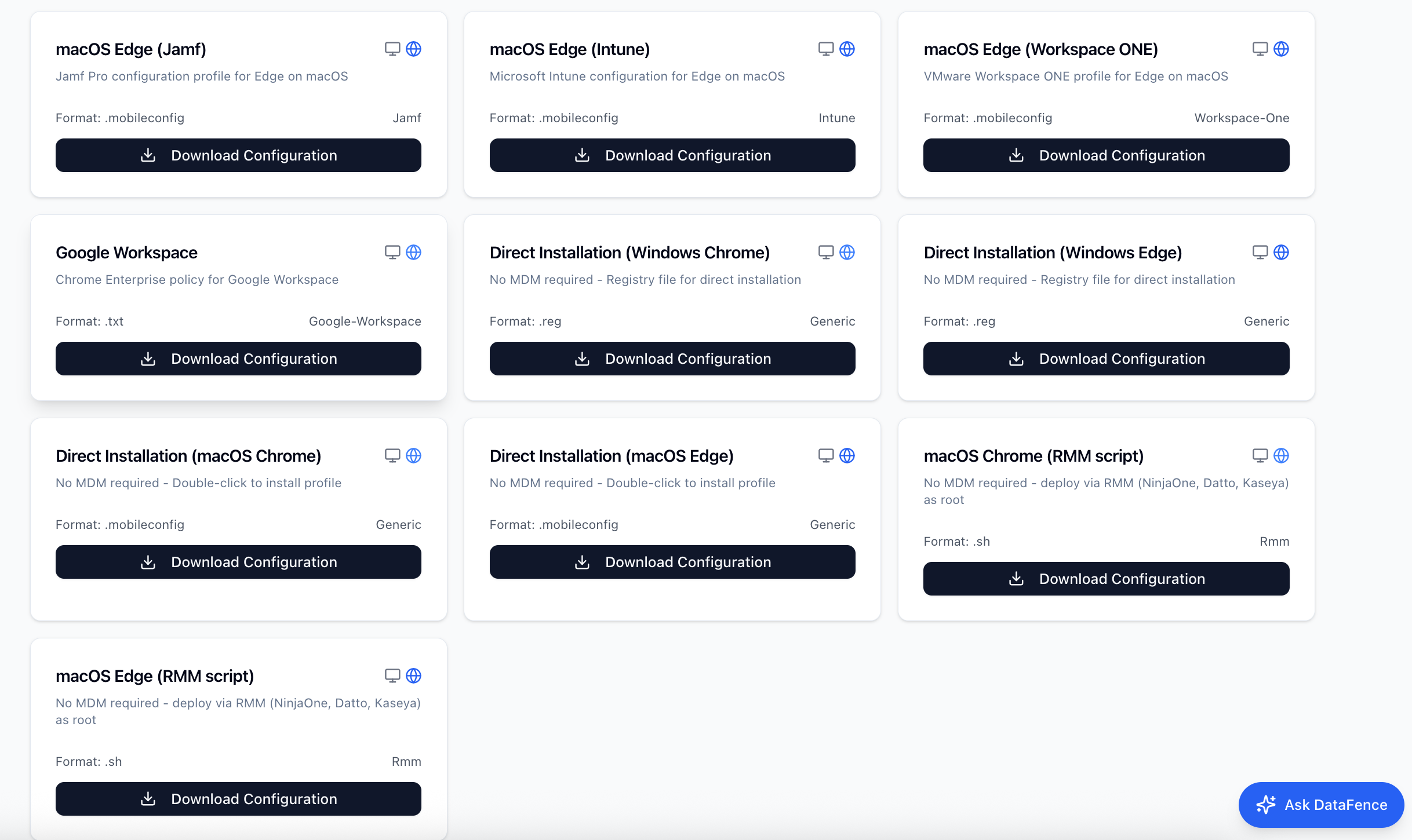Download Direct Installation (macOS Chrome) profile
This screenshot has height=840, width=1412.
click(238, 562)
